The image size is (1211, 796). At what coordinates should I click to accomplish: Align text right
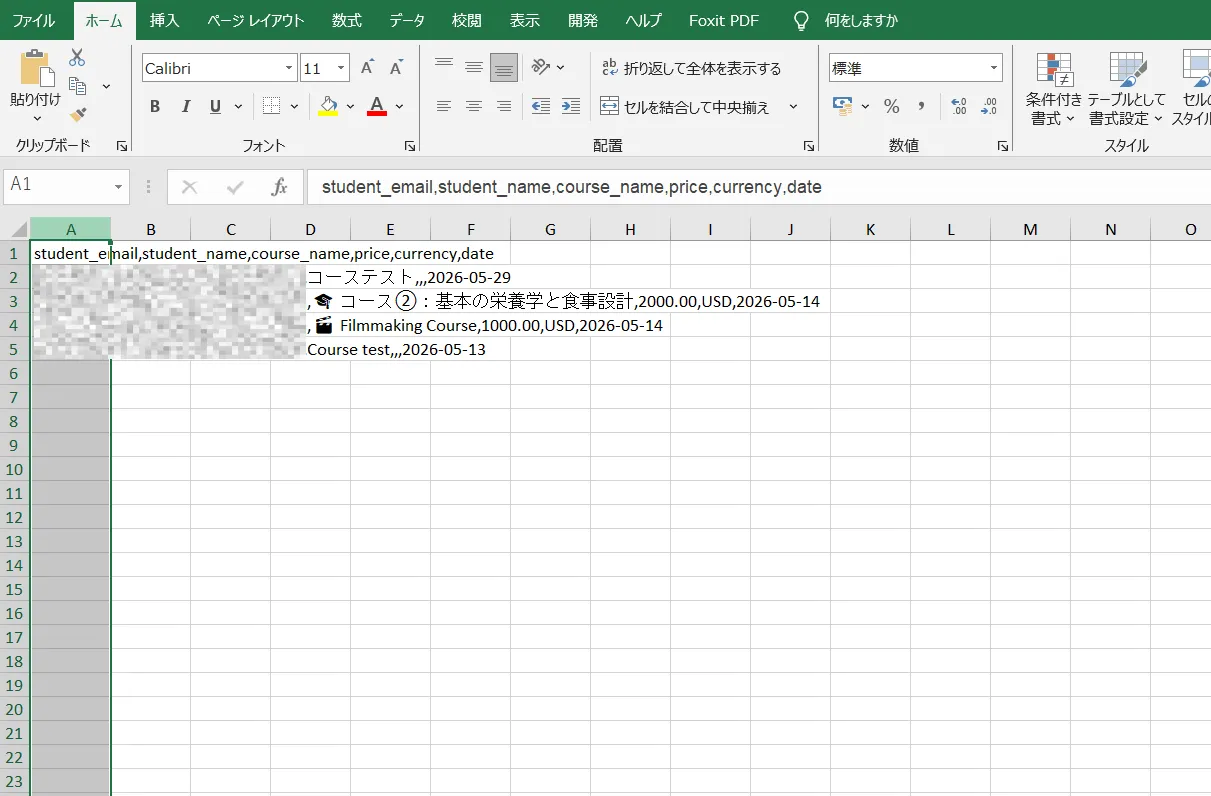[x=504, y=106]
